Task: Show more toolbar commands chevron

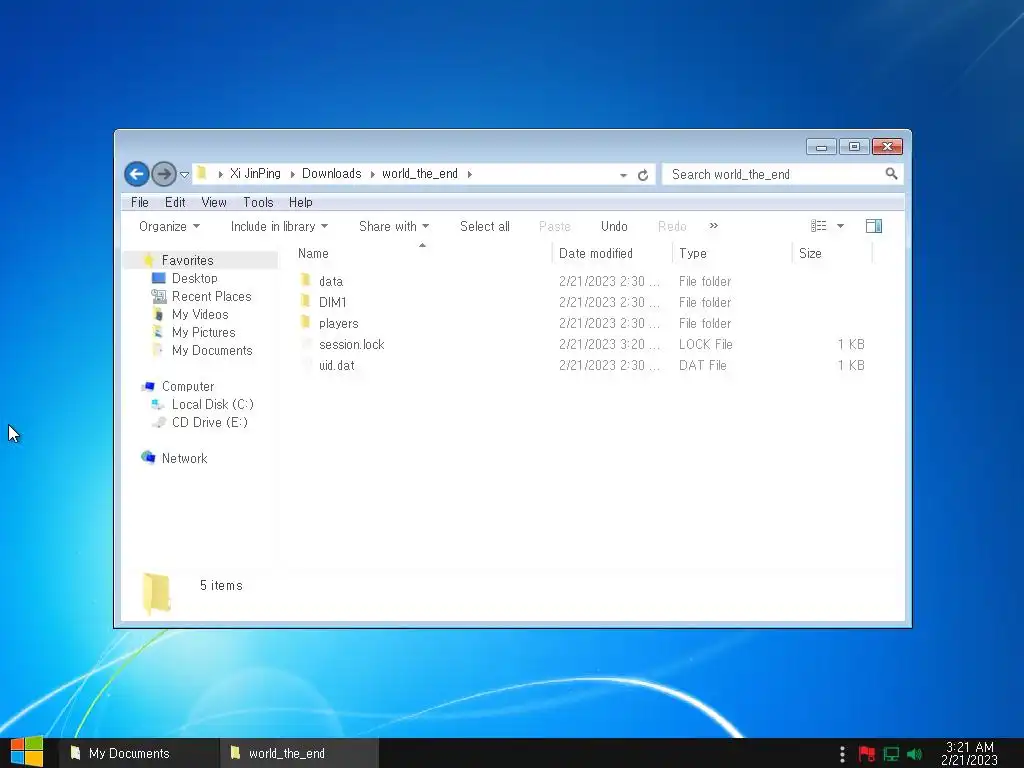Action: coord(714,226)
